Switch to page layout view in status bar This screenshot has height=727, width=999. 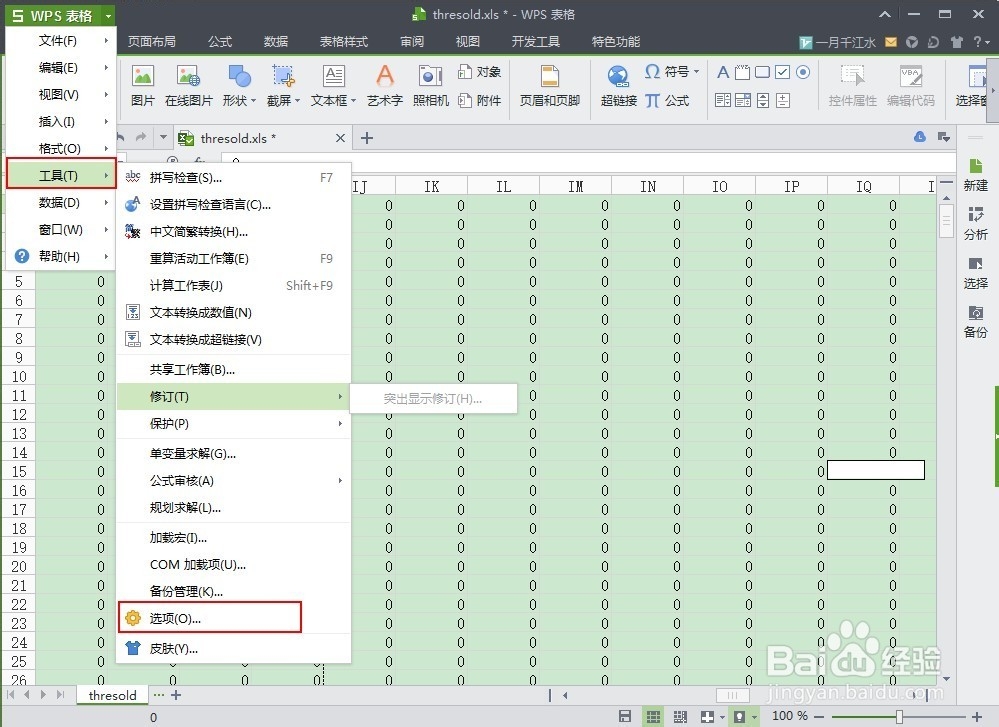[679, 716]
